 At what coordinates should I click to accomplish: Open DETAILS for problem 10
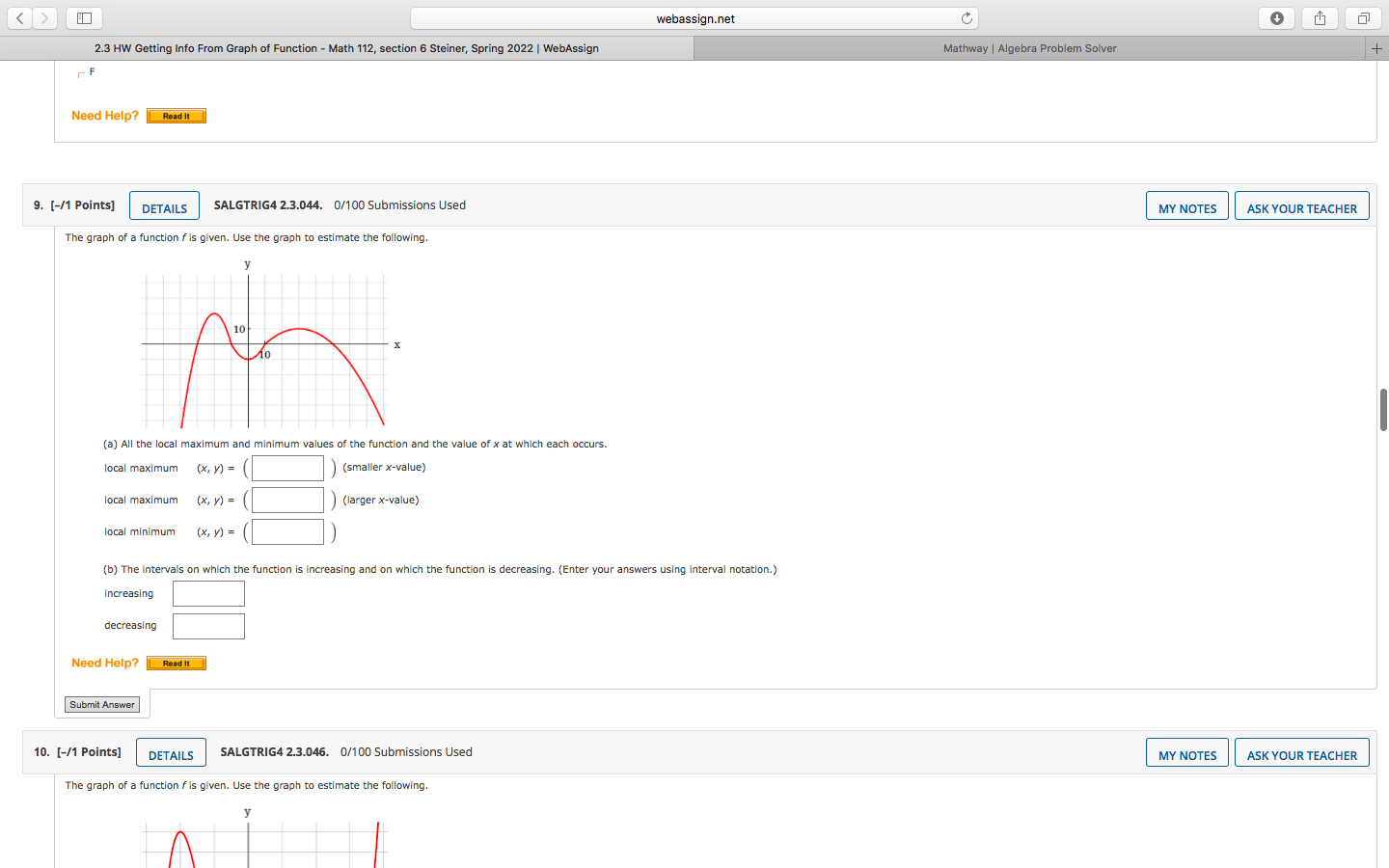click(x=171, y=752)
